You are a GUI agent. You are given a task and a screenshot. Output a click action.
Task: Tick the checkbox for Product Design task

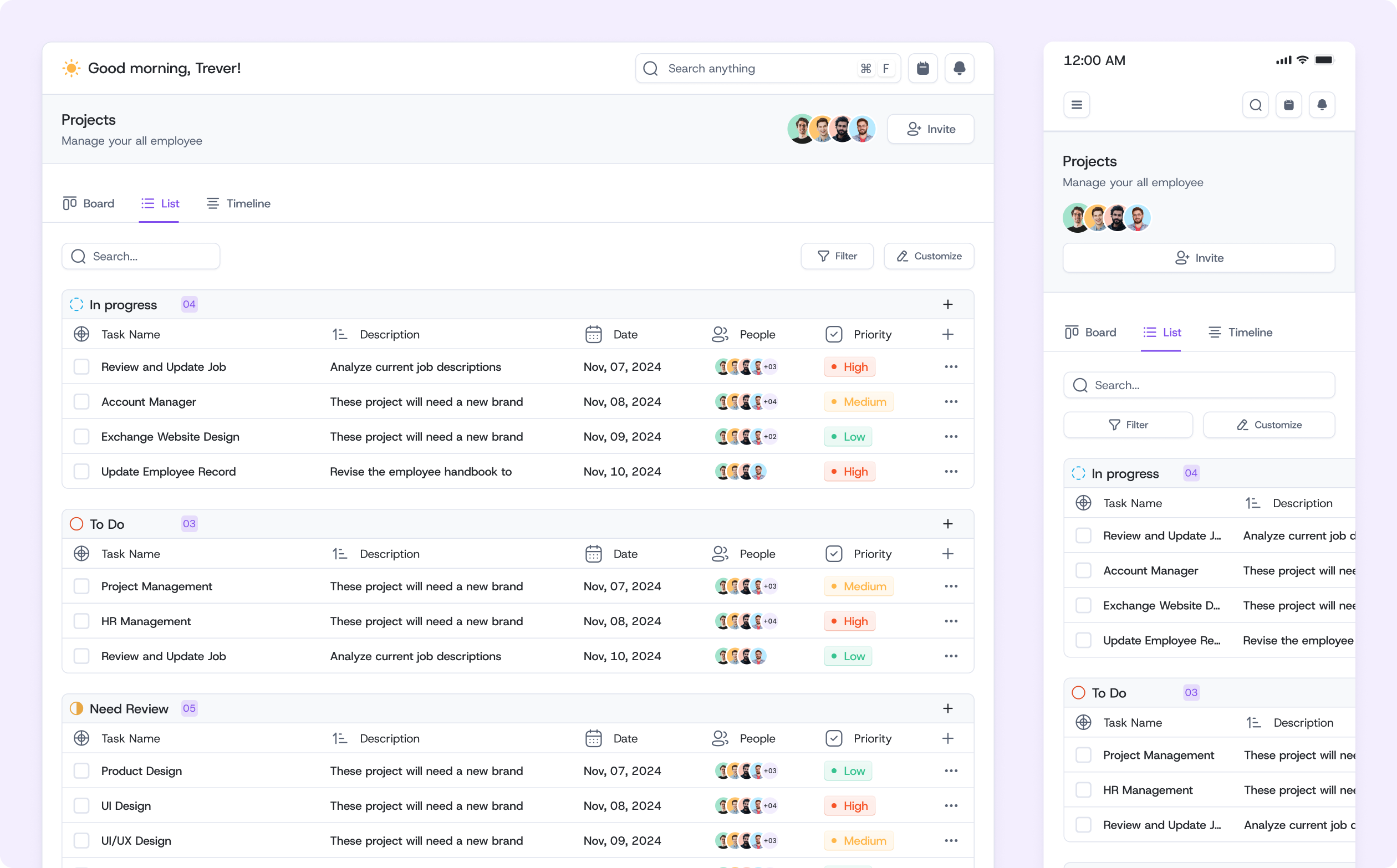point(81,771)
